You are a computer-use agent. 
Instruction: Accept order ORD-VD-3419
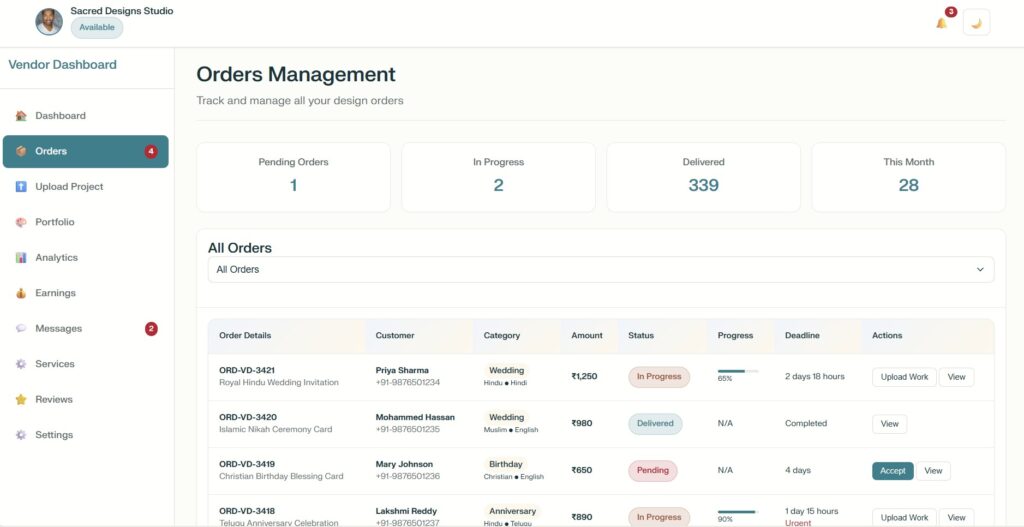(892, 471)
